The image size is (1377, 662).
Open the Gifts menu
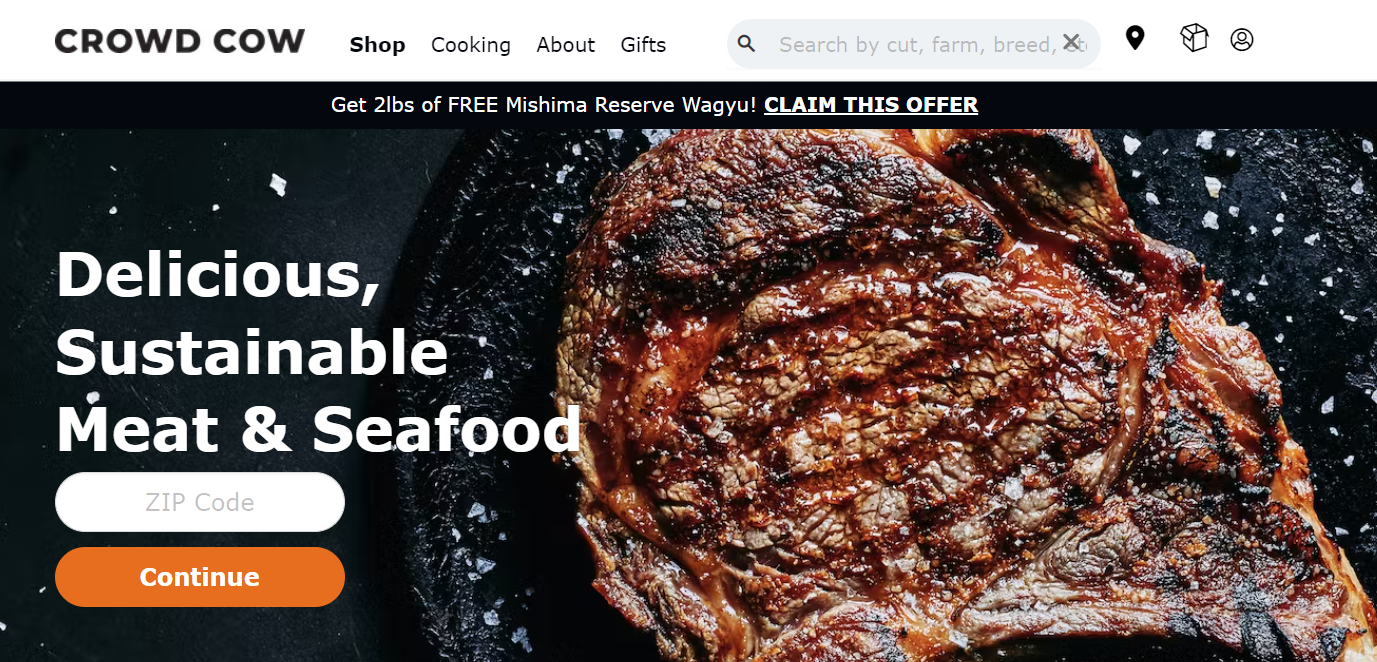point(643,45)
